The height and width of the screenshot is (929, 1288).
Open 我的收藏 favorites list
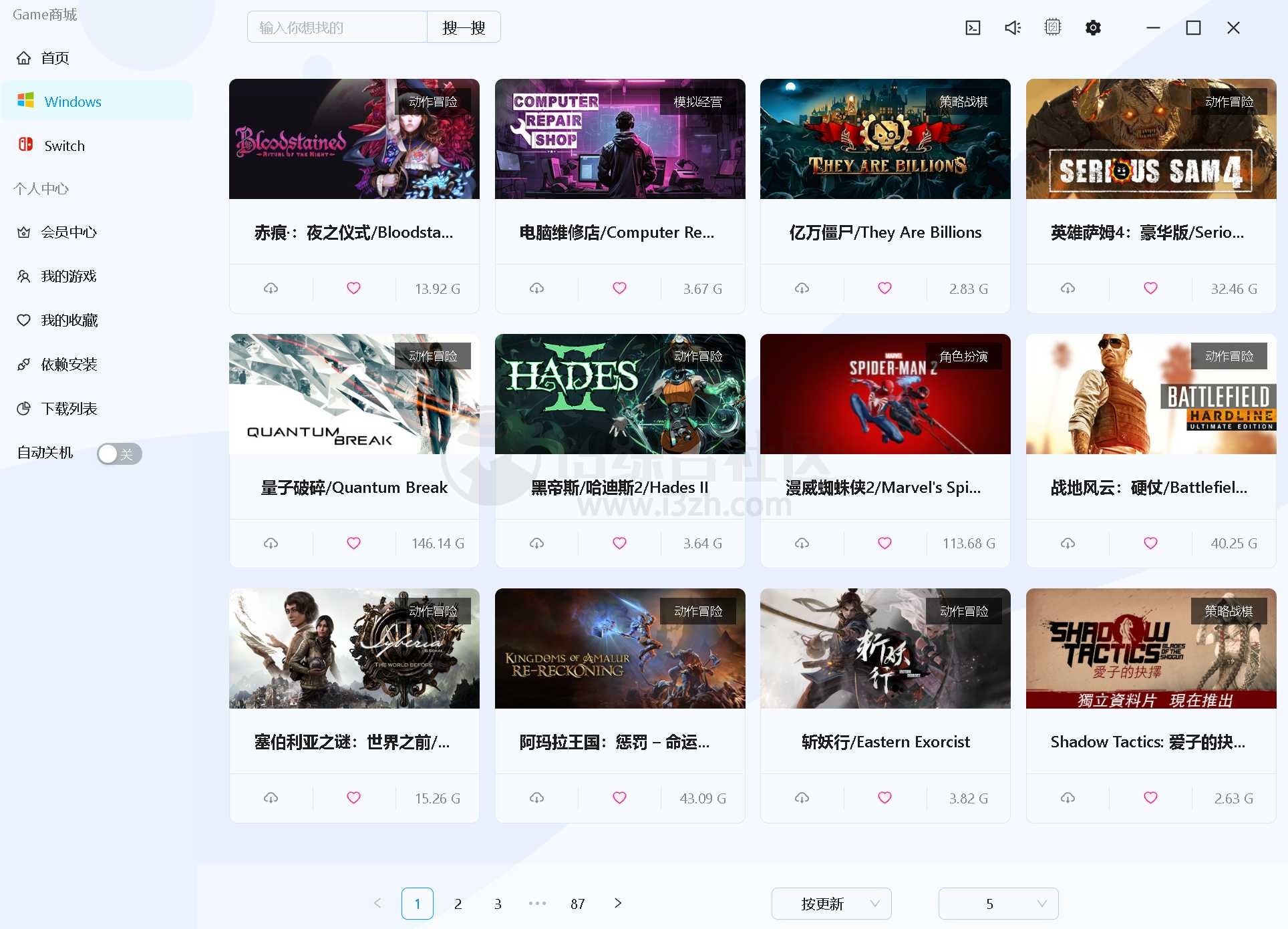pyautogui.click(x=97, y=321)
